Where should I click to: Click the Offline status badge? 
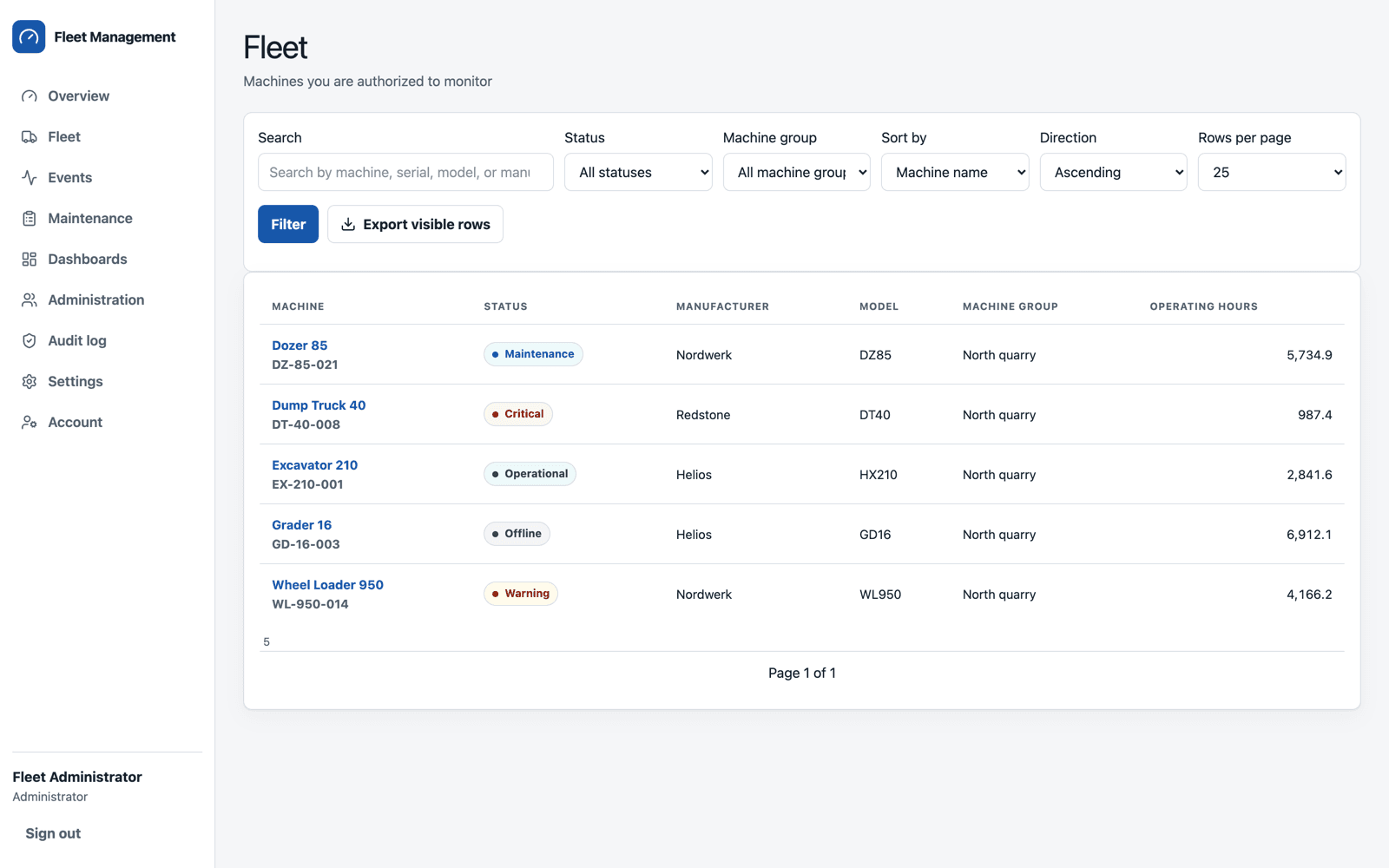coord(517,534)
